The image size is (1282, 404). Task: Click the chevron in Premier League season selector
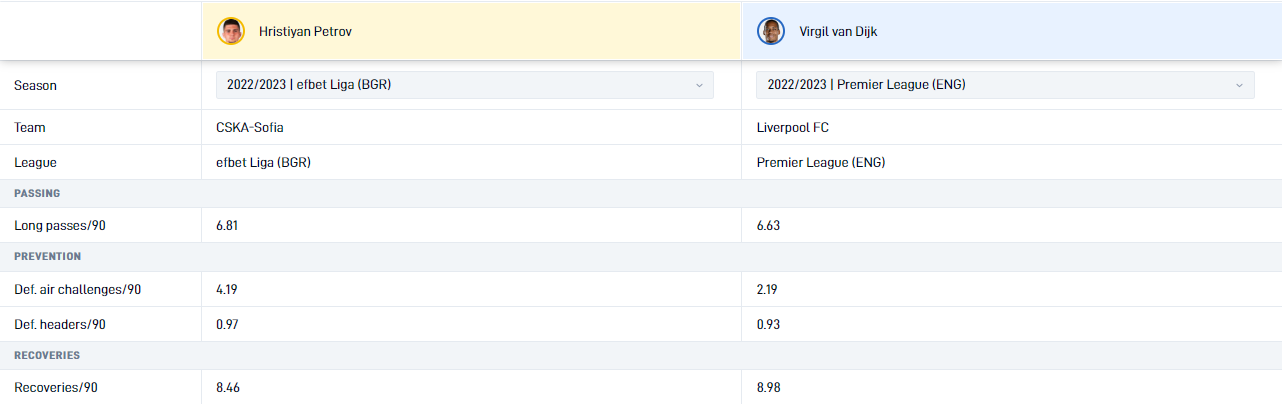[1239, 85]
